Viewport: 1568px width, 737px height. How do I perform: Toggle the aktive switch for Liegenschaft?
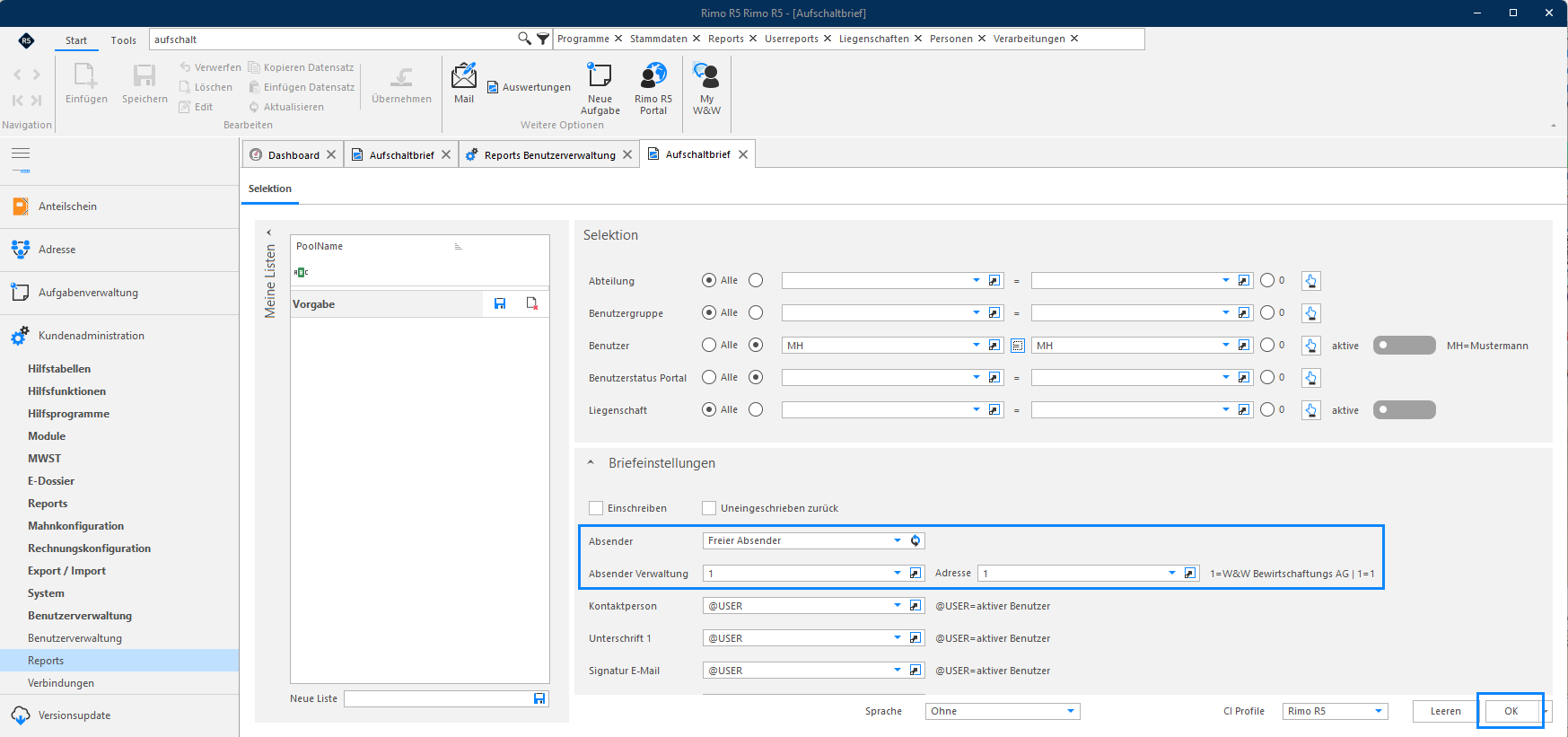[1405, 410]
